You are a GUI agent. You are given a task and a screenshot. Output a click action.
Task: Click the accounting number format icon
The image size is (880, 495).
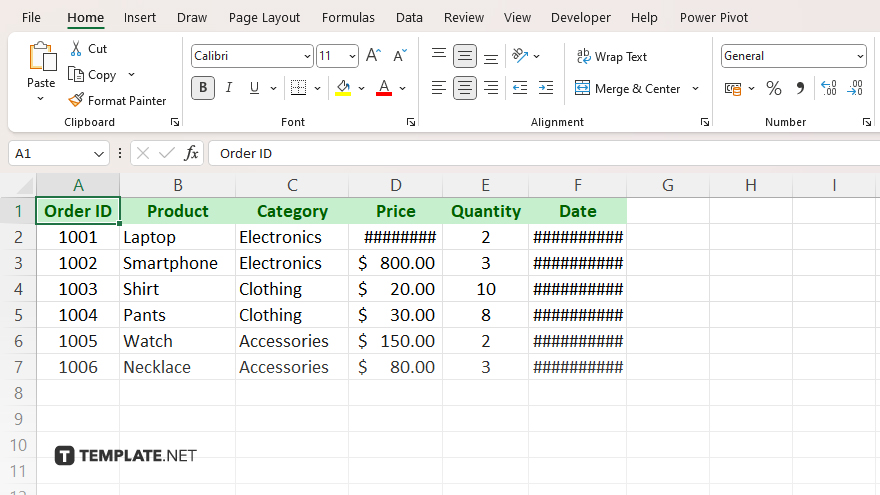coord(733,89)
